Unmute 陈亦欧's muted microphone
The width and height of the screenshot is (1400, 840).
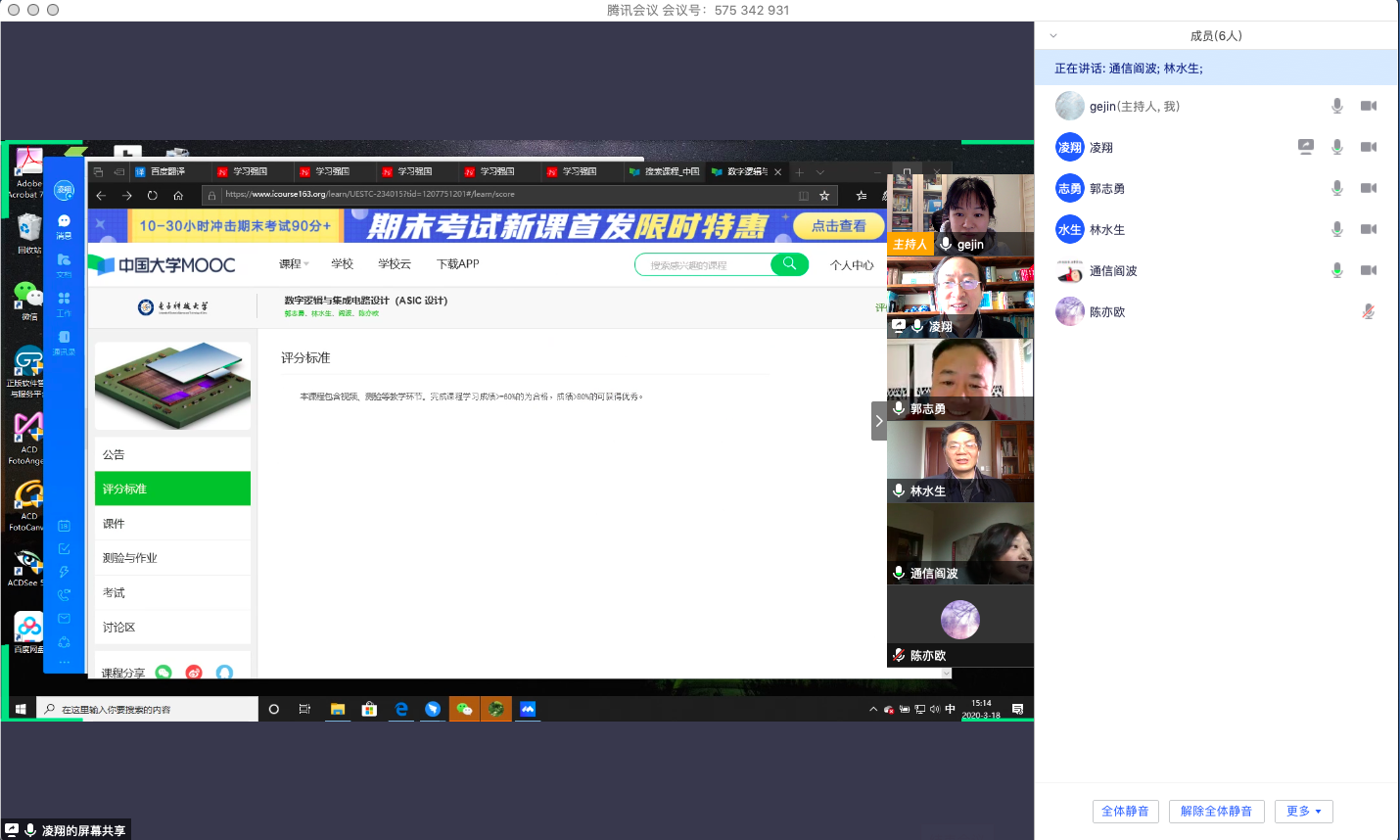[1368, 311]
